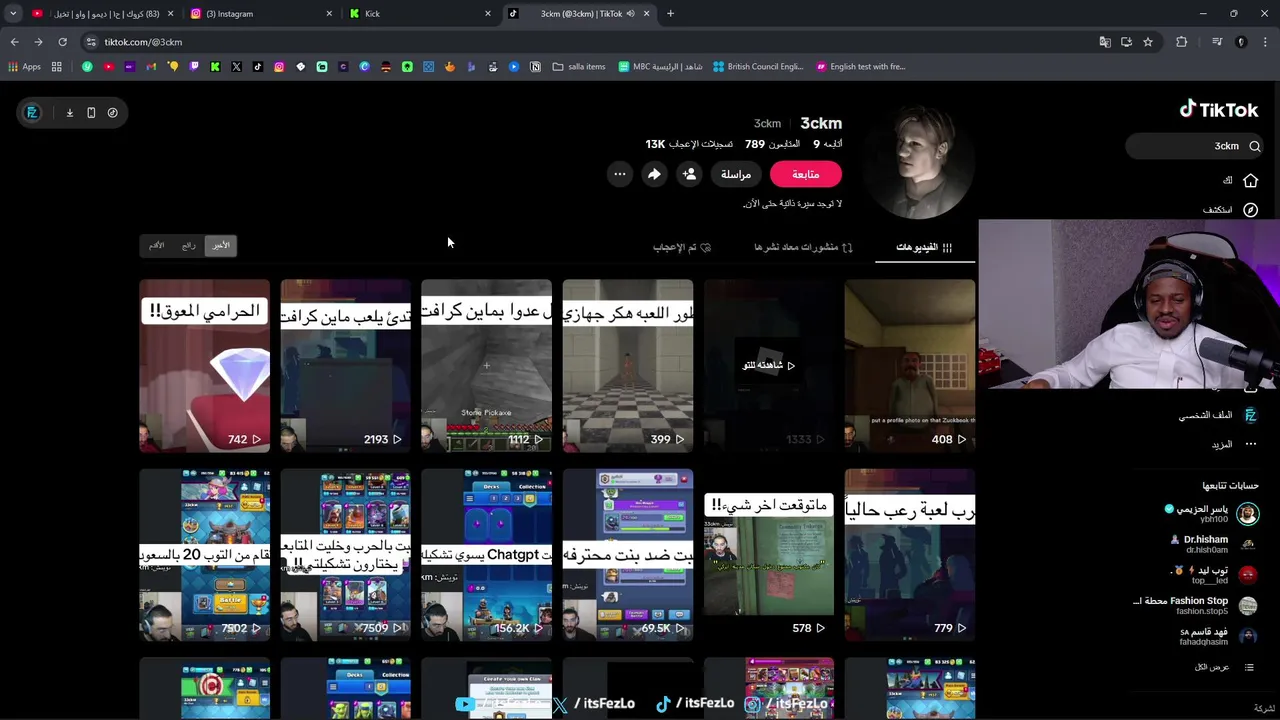Open the TikTok bookmark icon
Image resolution: width=1280 pixels, height=720 pixels.
[257, 67]
